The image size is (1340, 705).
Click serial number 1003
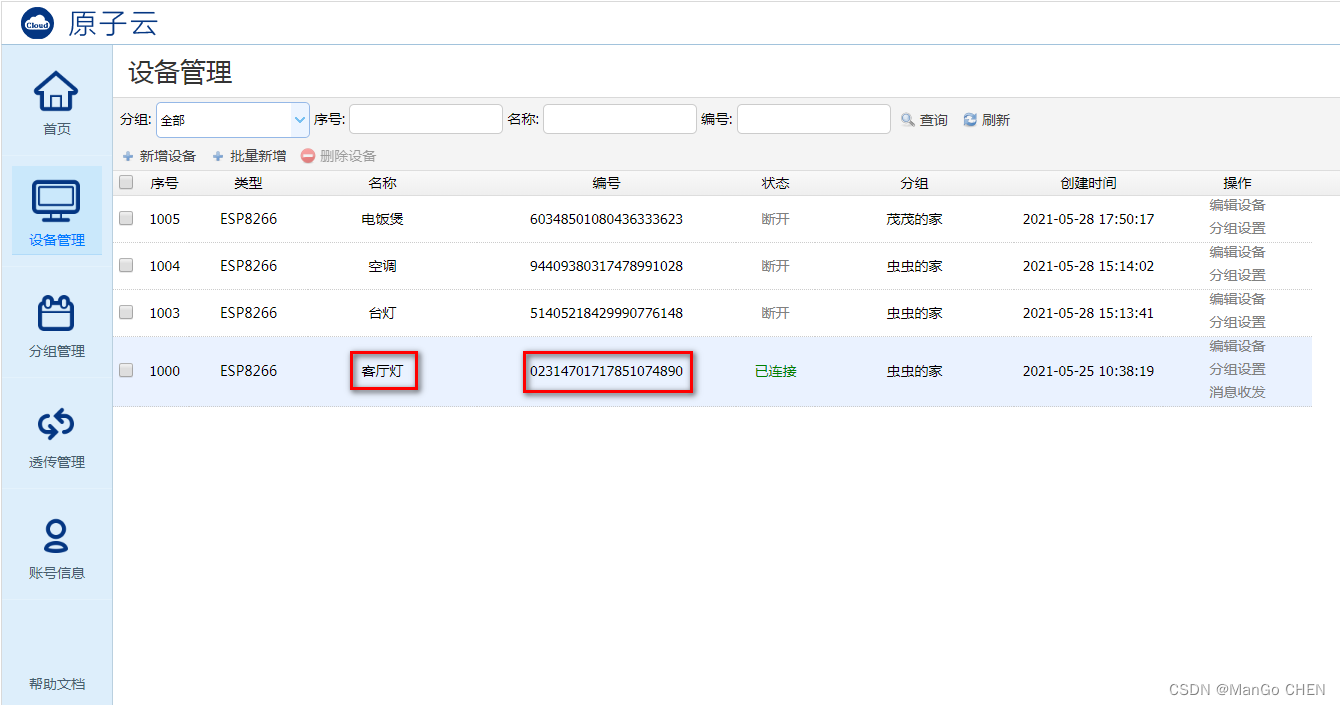tap(165, 313)
